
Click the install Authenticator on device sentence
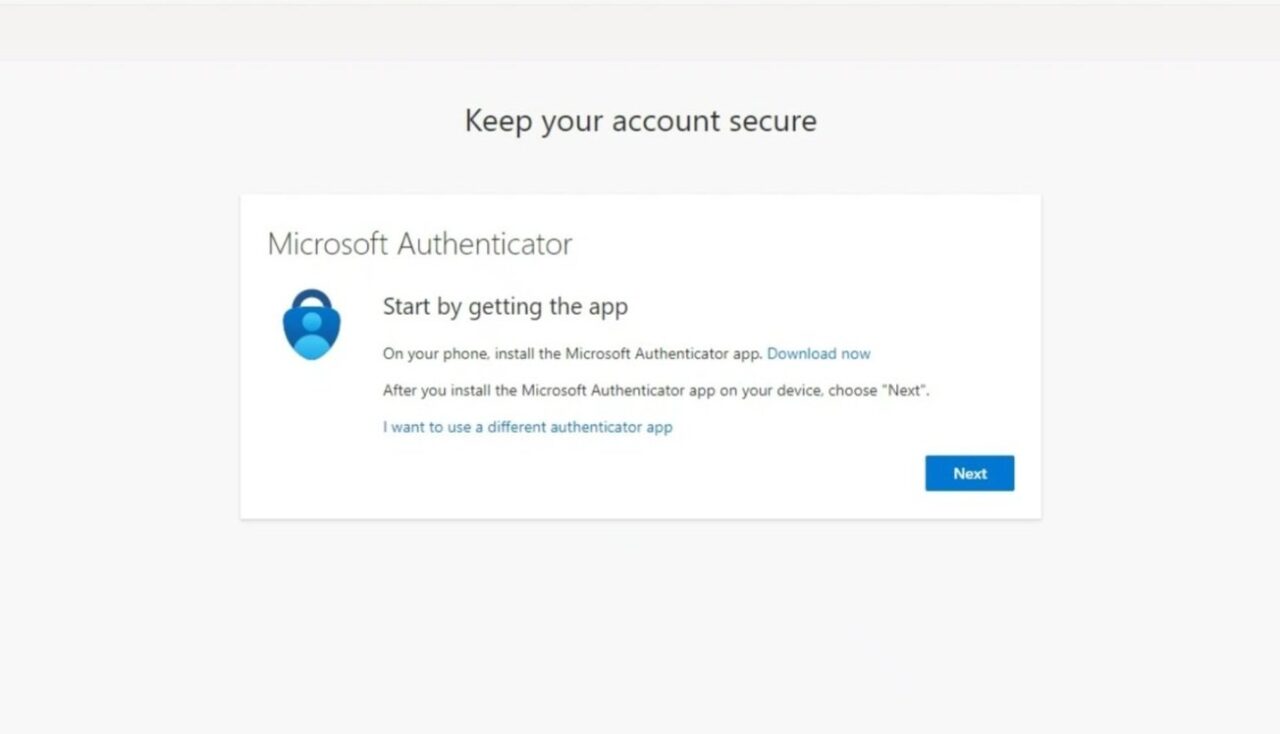pyautogui.click(x=655, y=390)
